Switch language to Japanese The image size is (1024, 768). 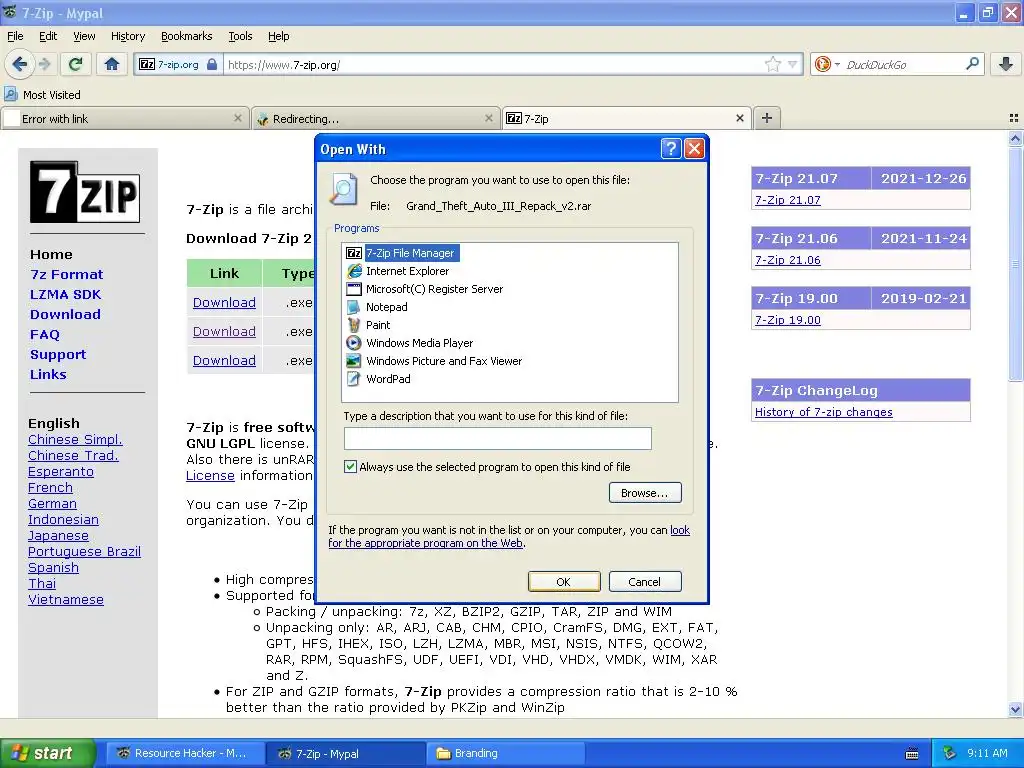click(x=58, y=536)
